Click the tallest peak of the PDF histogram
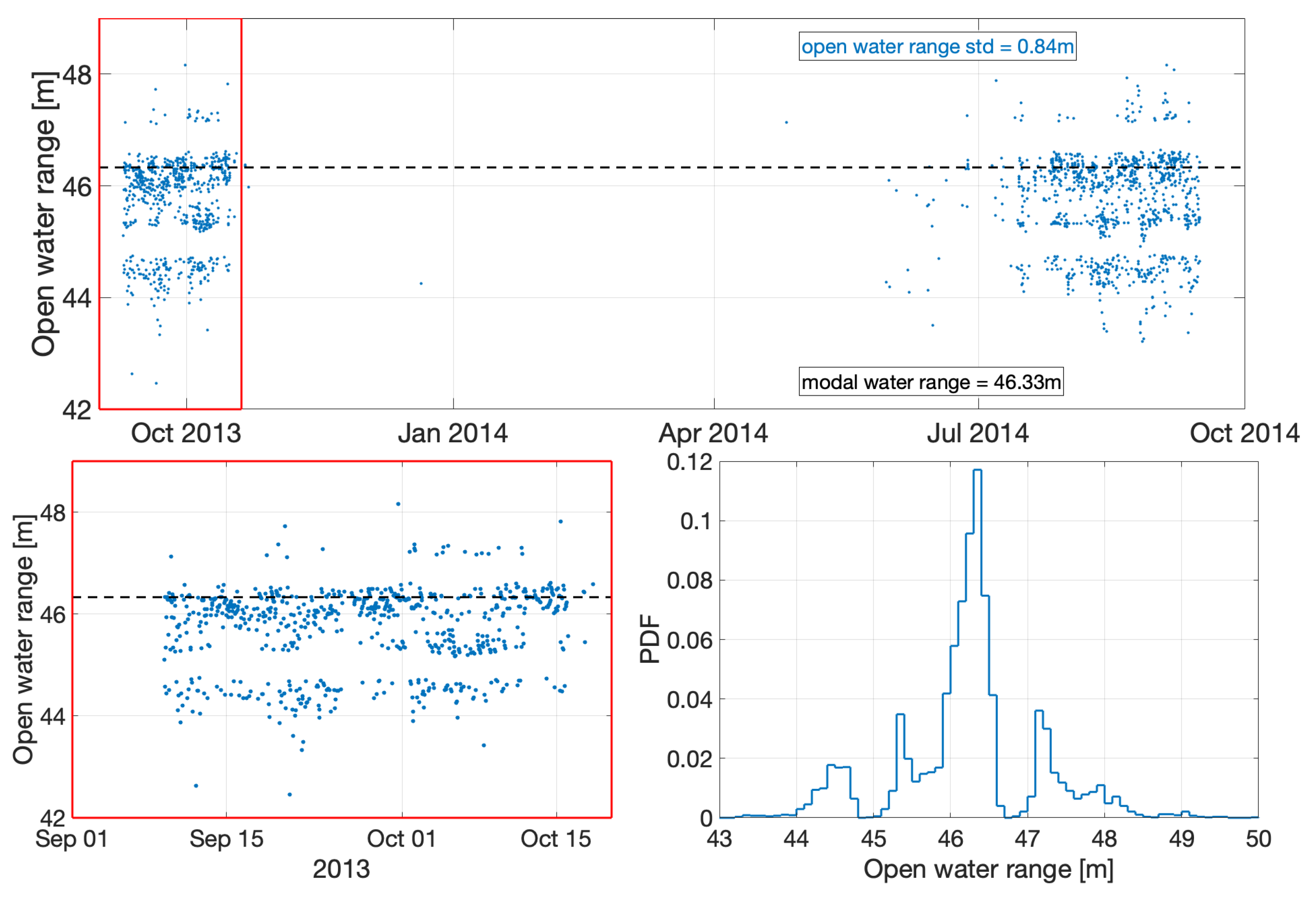This screenshot has width=1316, height=901. click(x=977, y=471)
